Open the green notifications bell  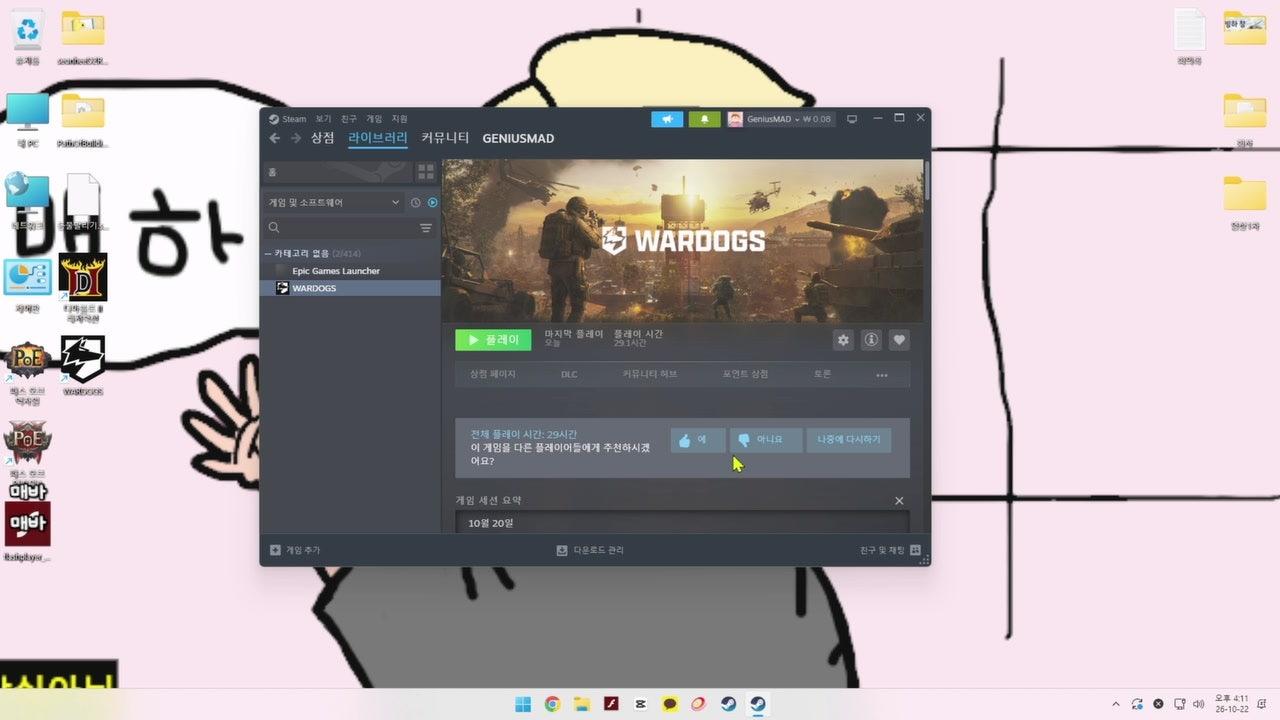click(x=704, y=119)
